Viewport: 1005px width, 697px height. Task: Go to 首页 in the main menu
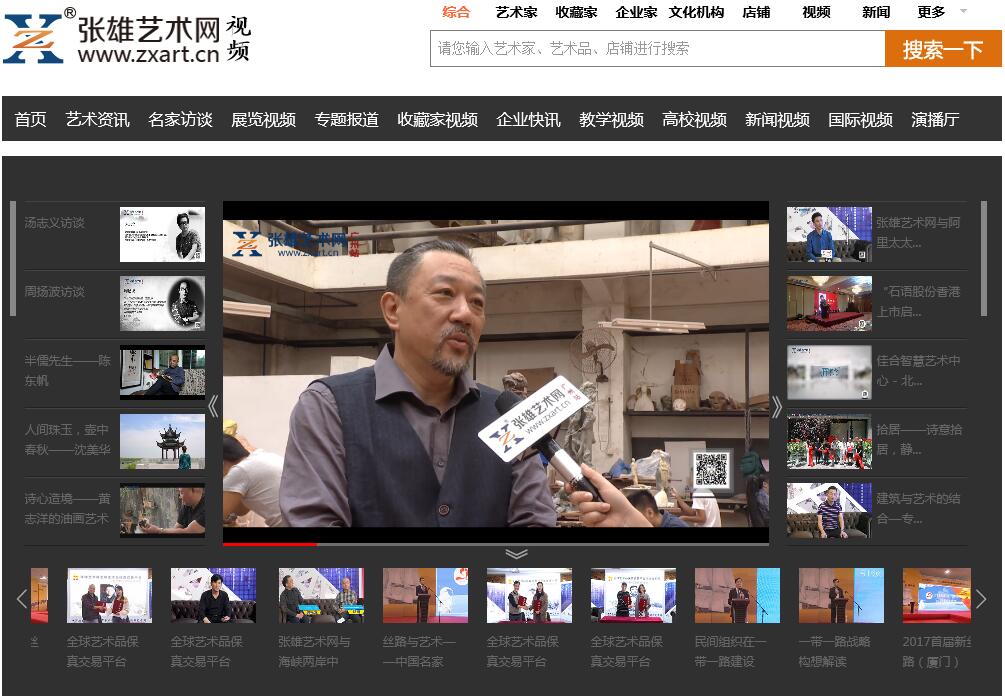30,119
